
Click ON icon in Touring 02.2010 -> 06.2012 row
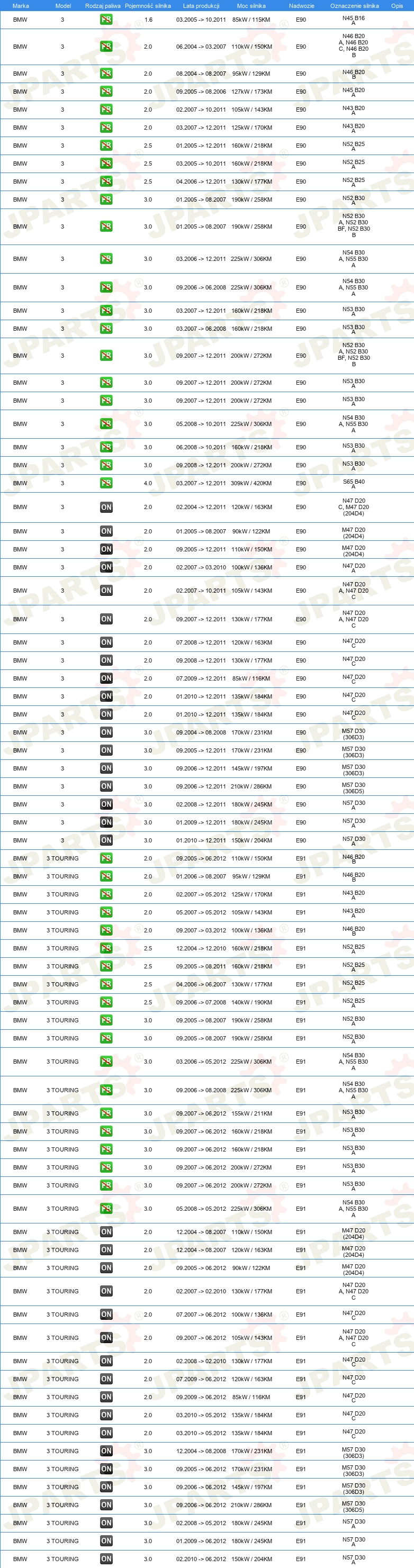tap(106, 1559)
